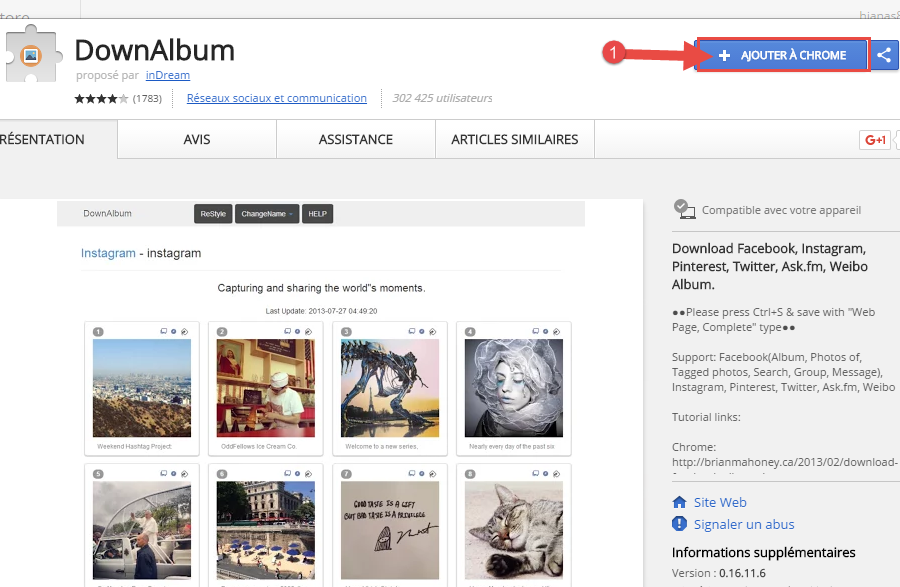
Task: Open thumbnail 4 woman portrait image
Action: [x=514, y=388]
